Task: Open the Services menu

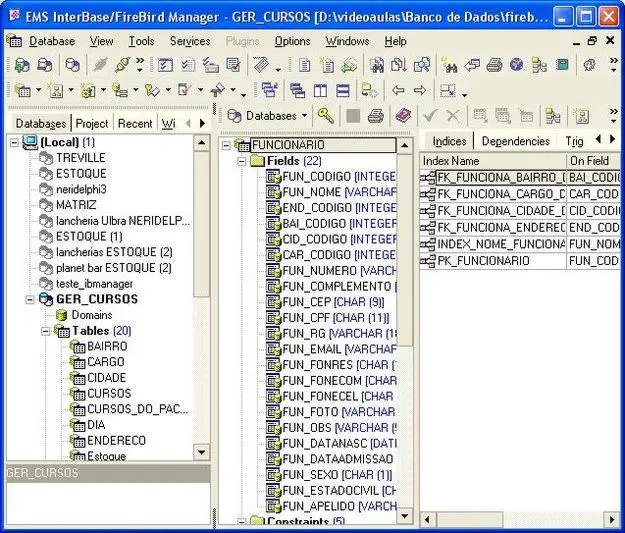Action: pos(190,41)
